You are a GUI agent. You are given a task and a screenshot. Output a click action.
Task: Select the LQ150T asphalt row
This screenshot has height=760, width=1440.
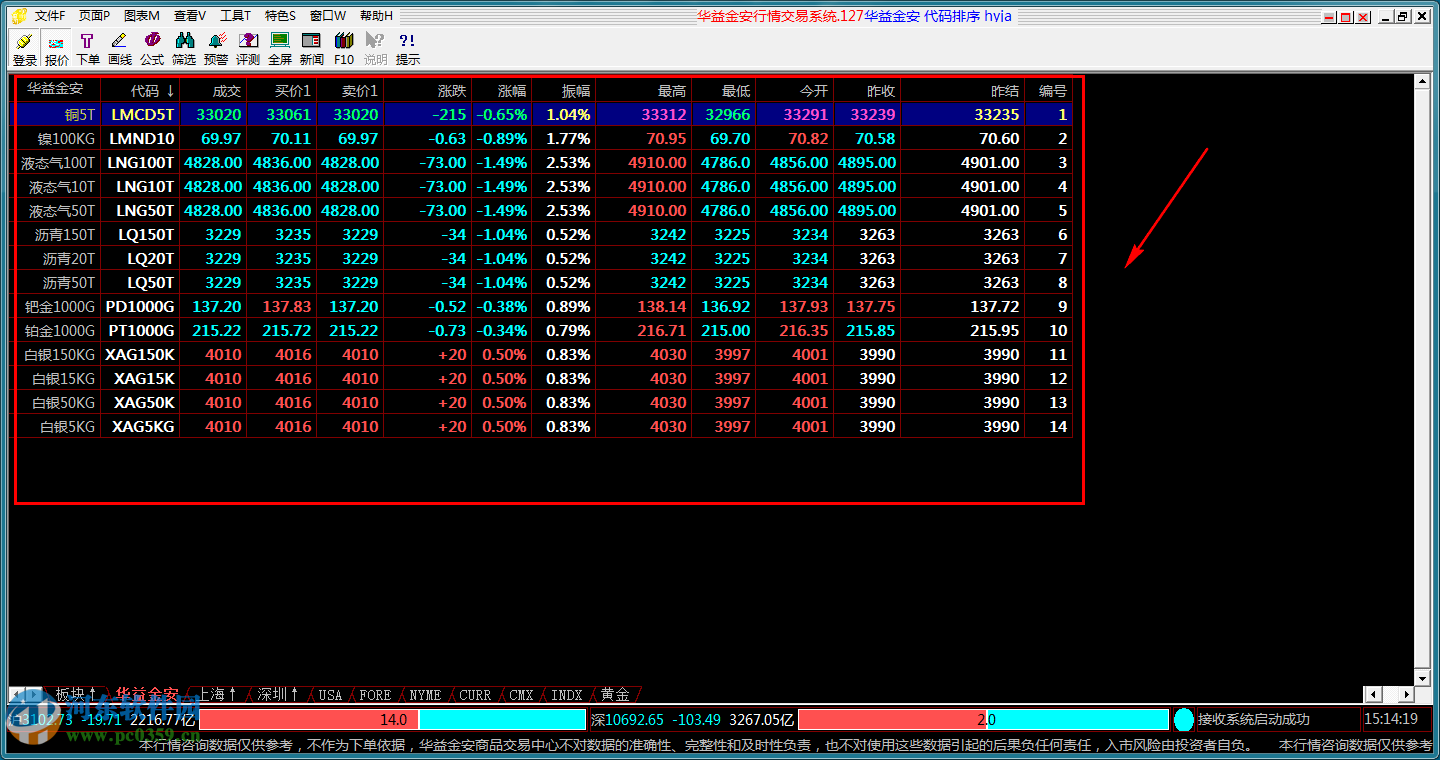tap(543, 234)
